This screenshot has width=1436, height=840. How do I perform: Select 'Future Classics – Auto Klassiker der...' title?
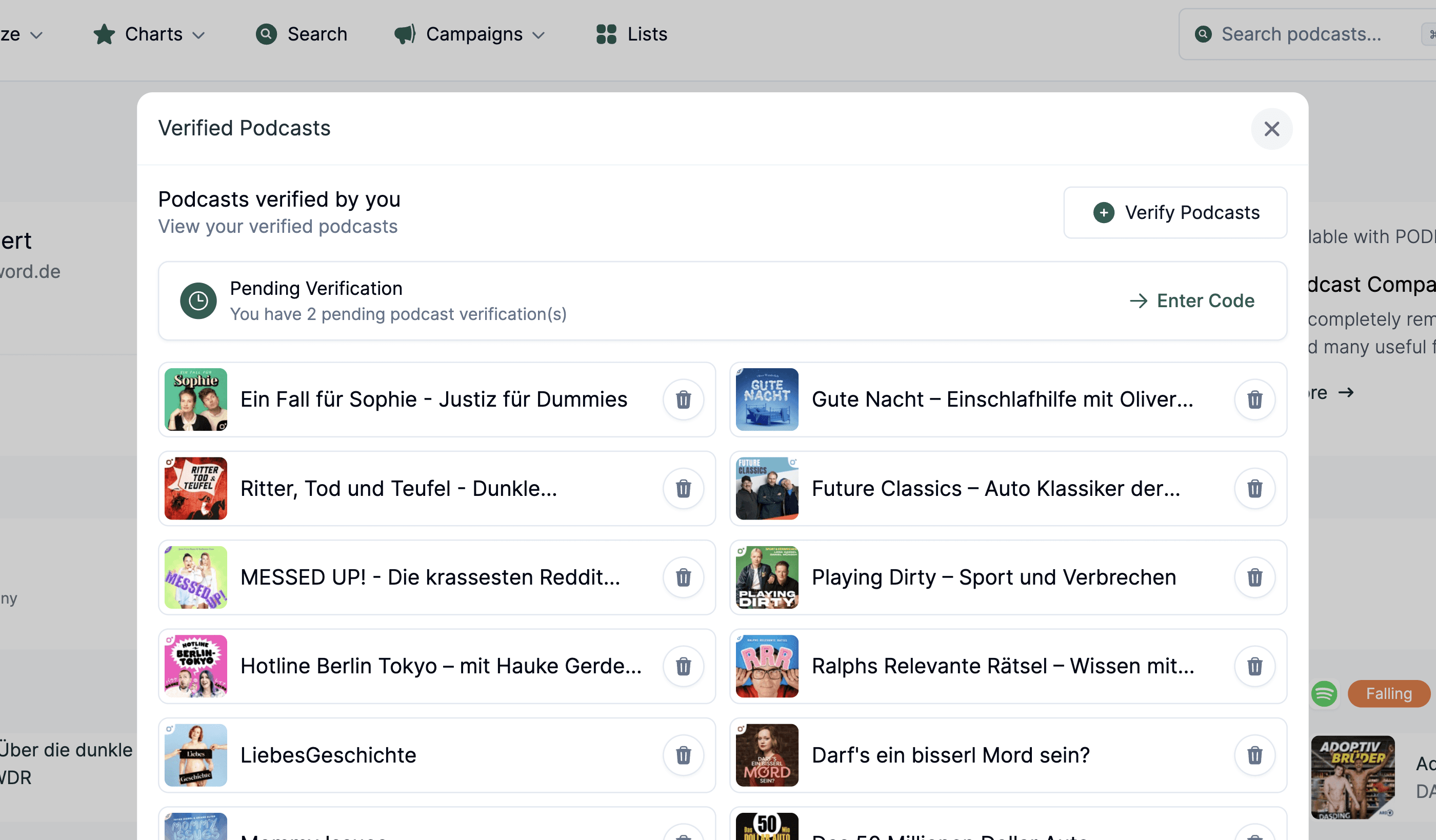(x=996, y=488)
